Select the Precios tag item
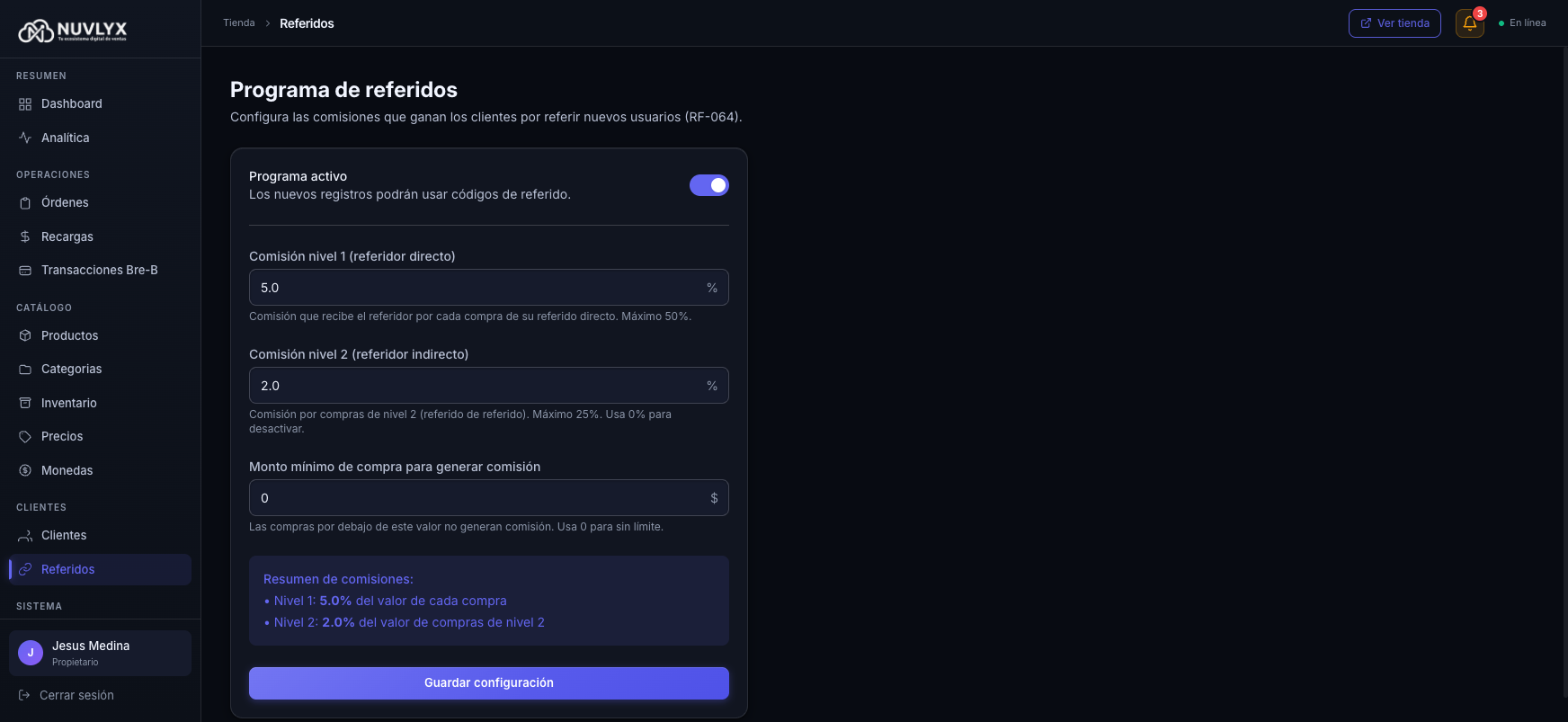Viewport: 1568px width, 722px height. pyautogui.click(x=62, y=436)
